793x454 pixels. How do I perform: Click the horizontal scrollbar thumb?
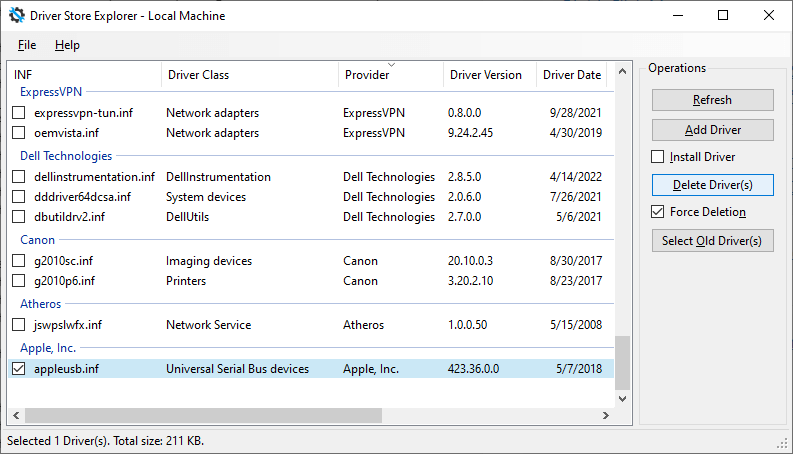[203, 416]
